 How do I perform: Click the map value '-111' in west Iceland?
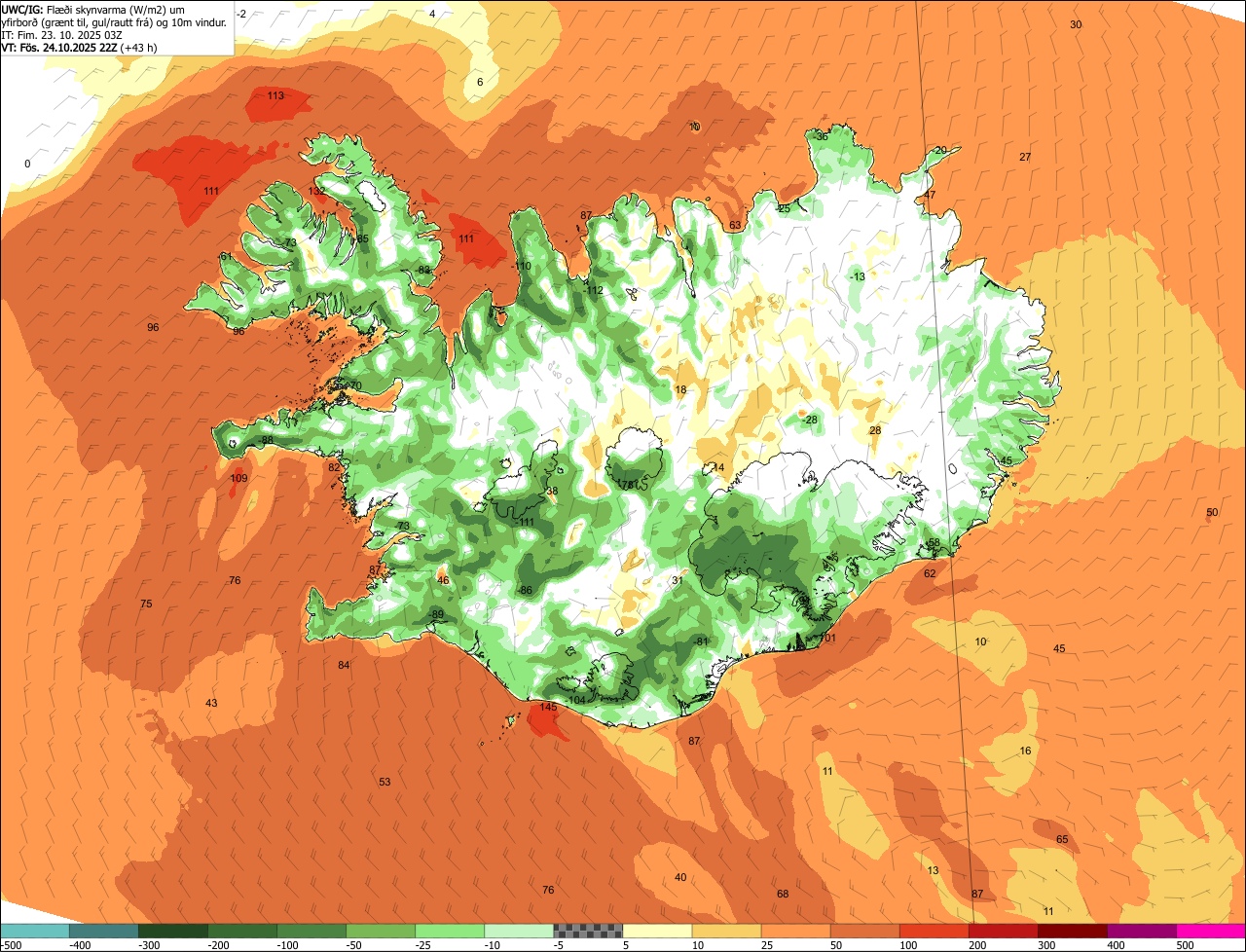click(x=526, y=522)
